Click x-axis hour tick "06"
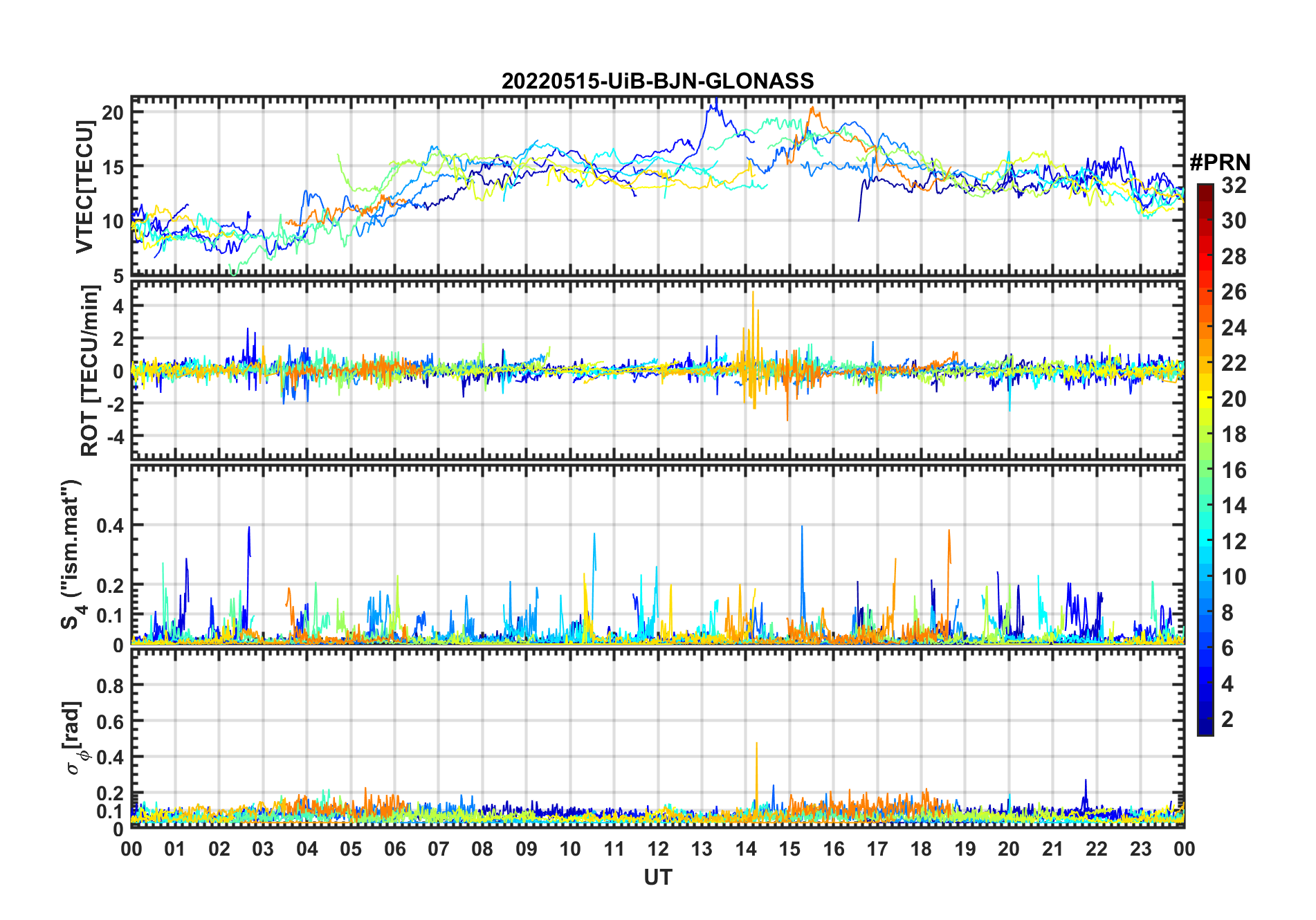Viewport: 1316px width, 920px height. [x=394, y=849]
